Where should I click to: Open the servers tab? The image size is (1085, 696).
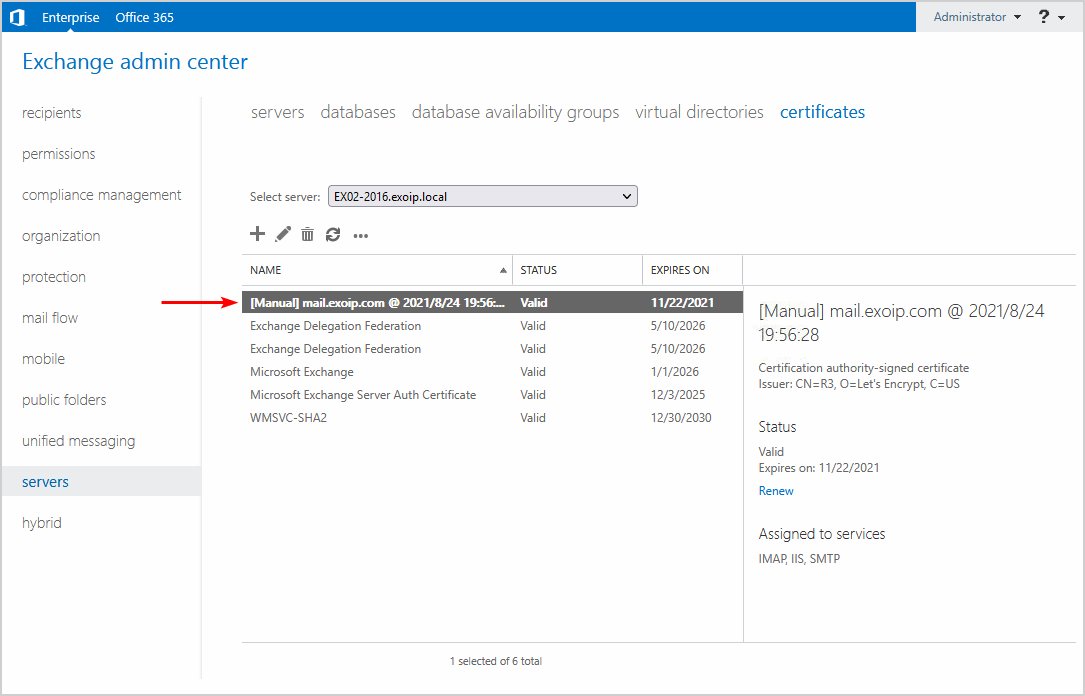277,112
